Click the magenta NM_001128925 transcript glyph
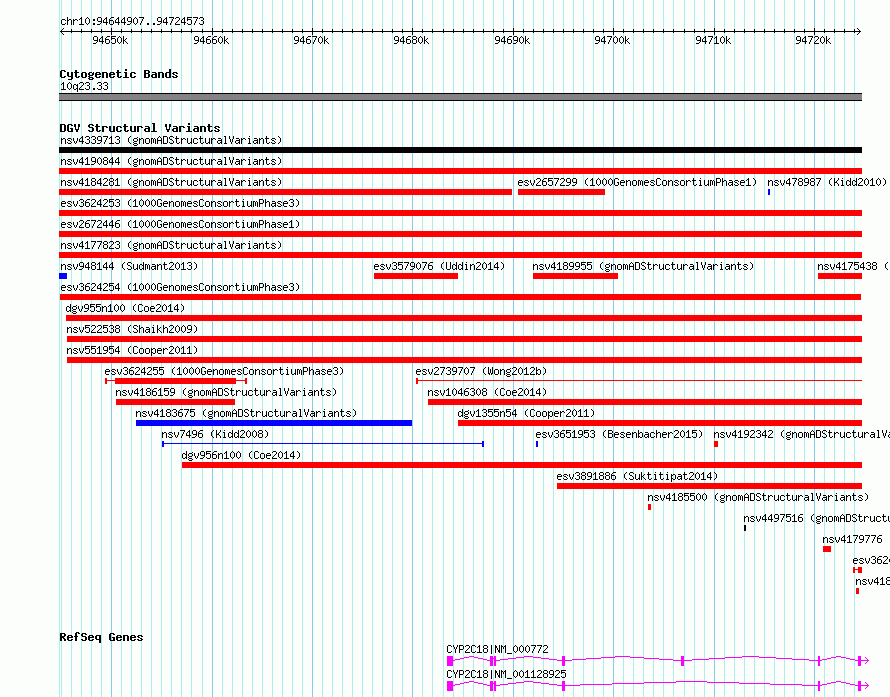890x697 pixels. coord(657,686)
